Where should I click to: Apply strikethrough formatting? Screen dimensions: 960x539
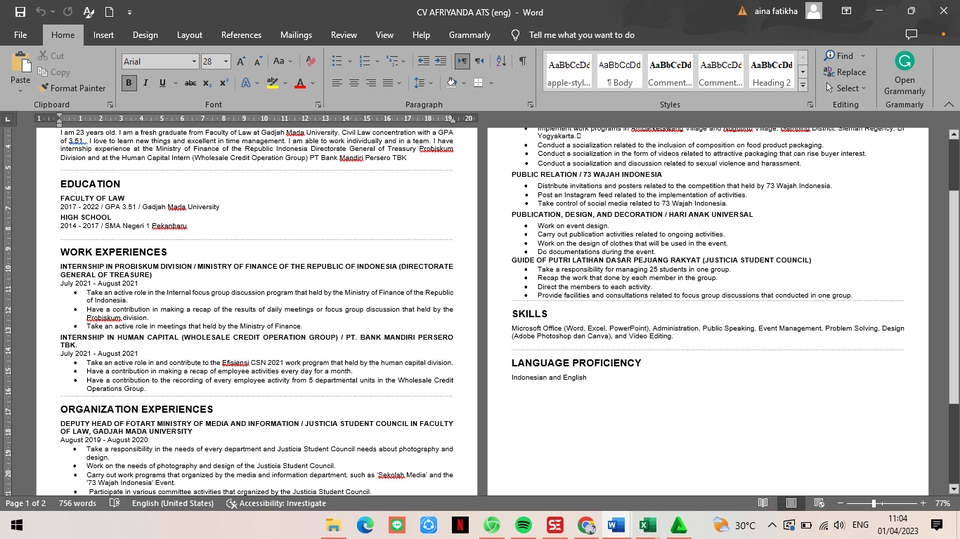pyautogui.click(x=190, y=83)
